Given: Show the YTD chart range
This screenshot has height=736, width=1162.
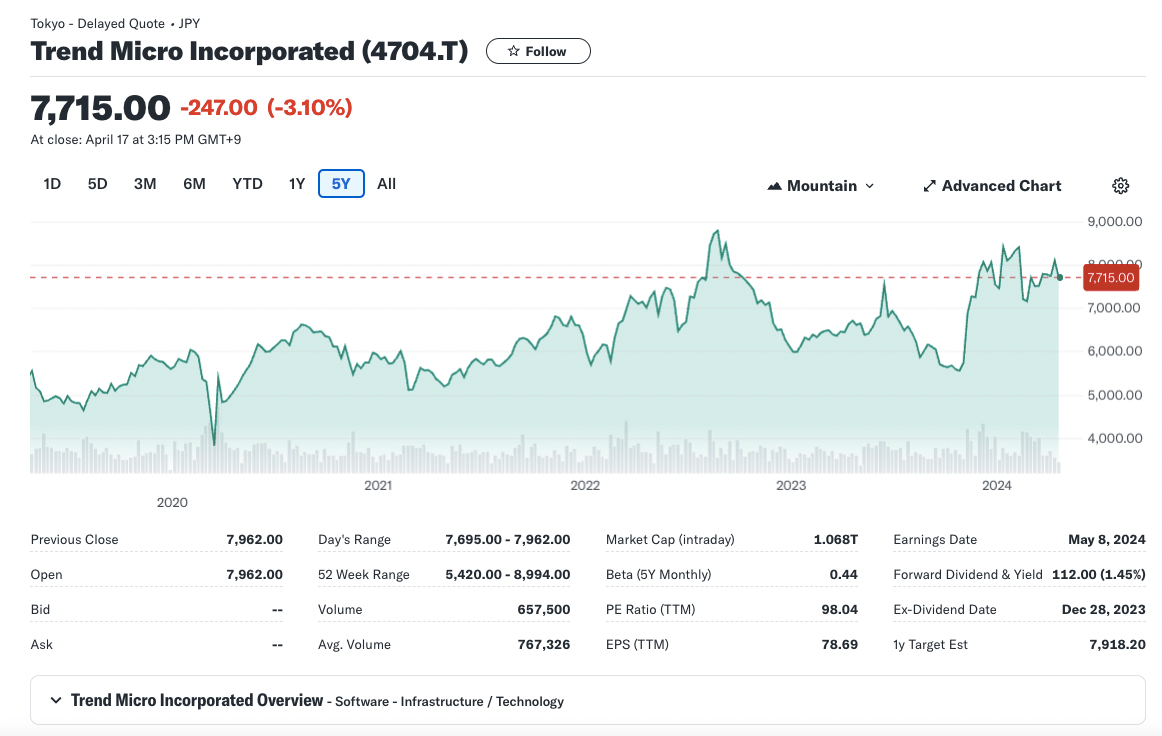Looking at the screenshot, I should click(x=248, y=184).
